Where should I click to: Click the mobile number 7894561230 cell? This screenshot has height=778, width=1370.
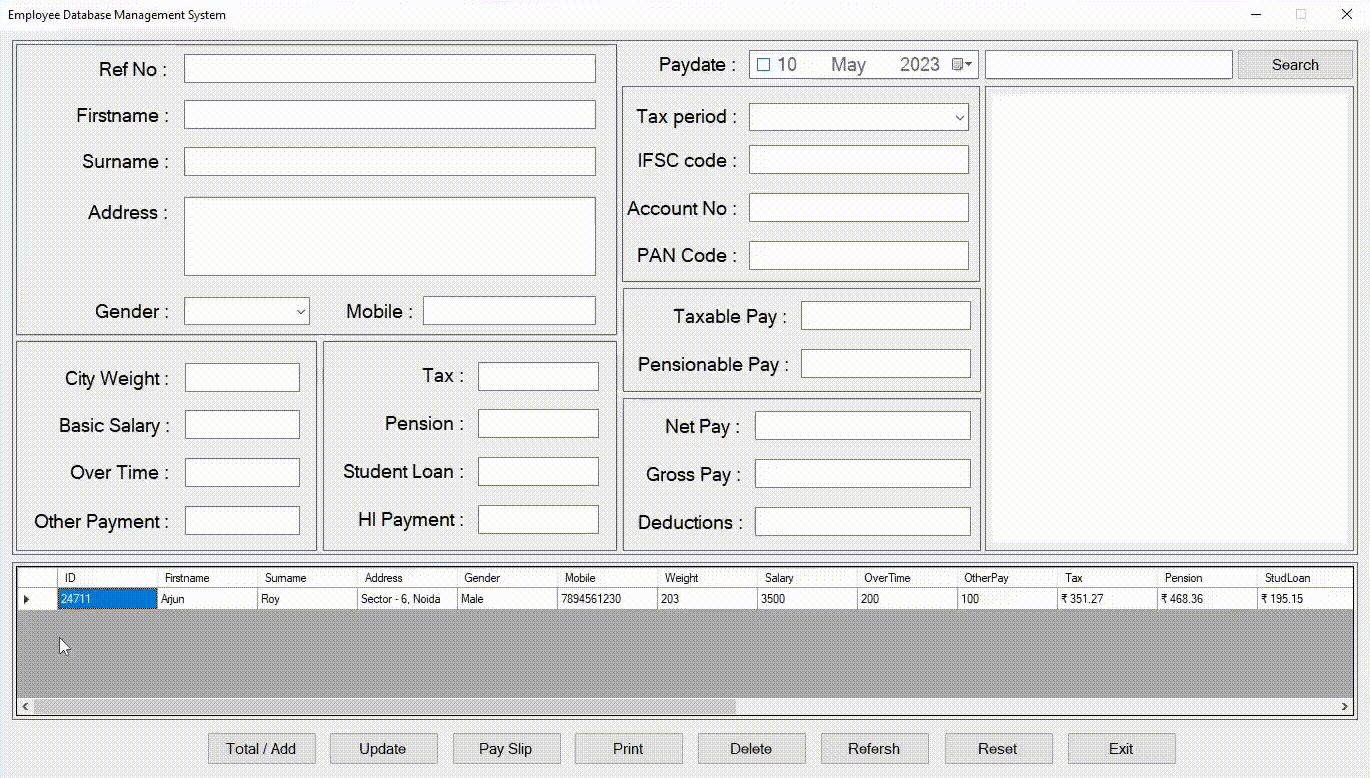608,599
